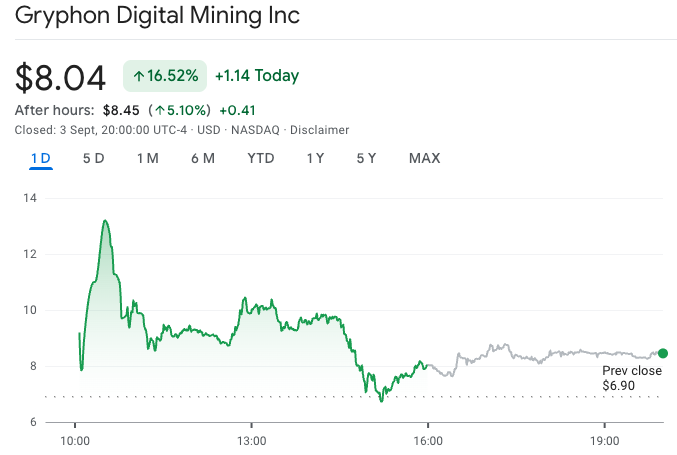Click the chart's lowest dip just after 15:00

pos(381,400)
